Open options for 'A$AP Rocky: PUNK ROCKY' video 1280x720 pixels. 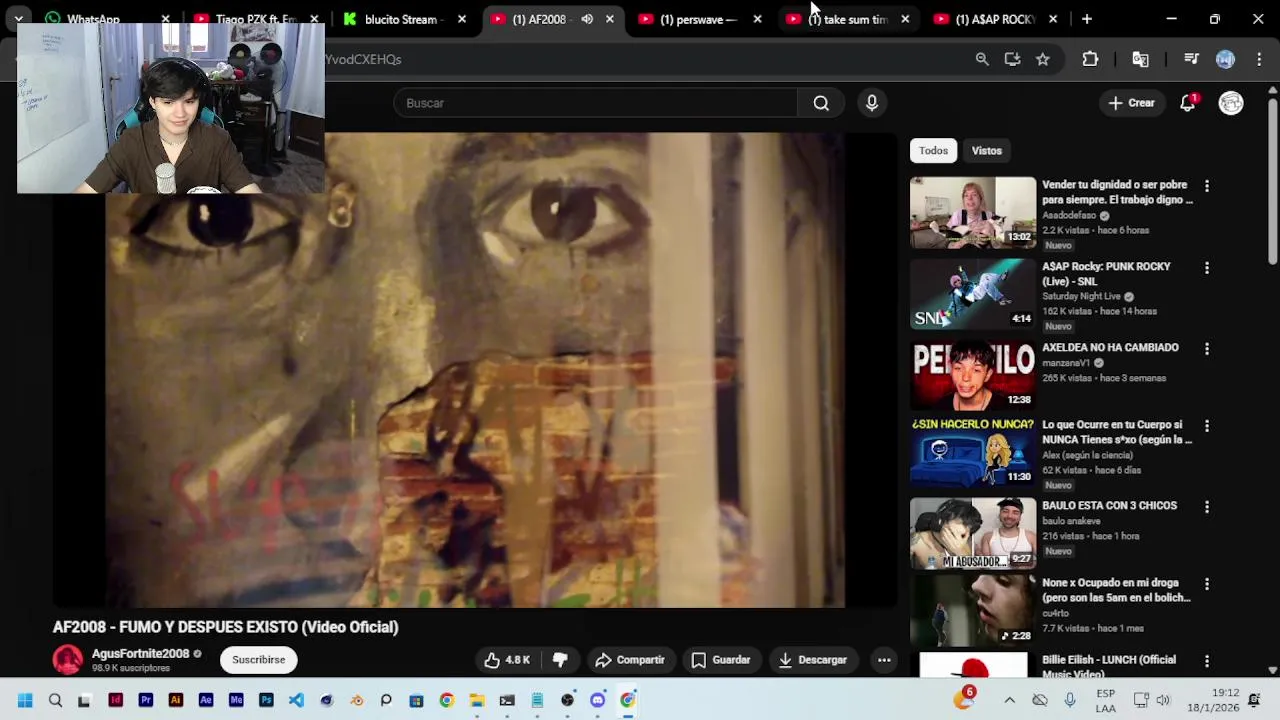[x=1207, y=268]
